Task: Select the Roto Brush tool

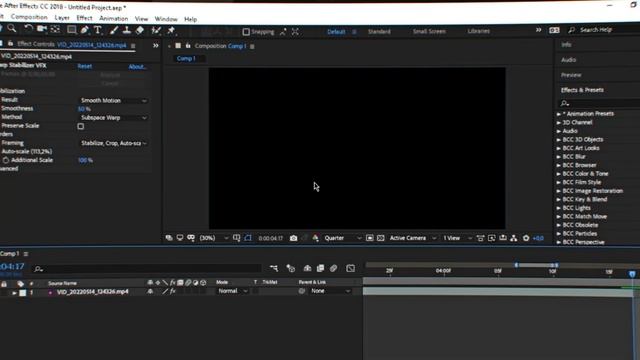Action: point(156,31)
